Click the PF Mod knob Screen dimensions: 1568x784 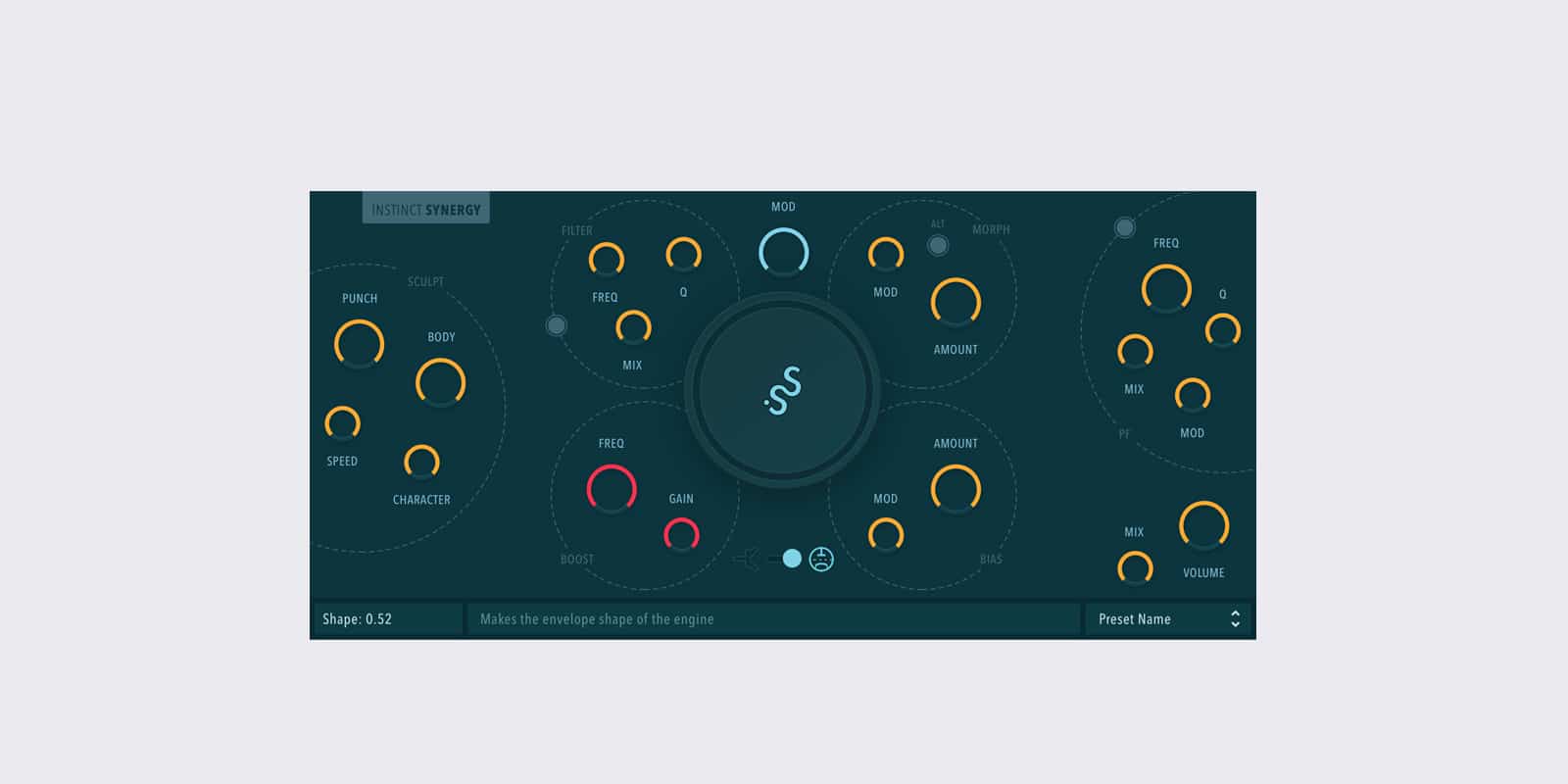1193,395
